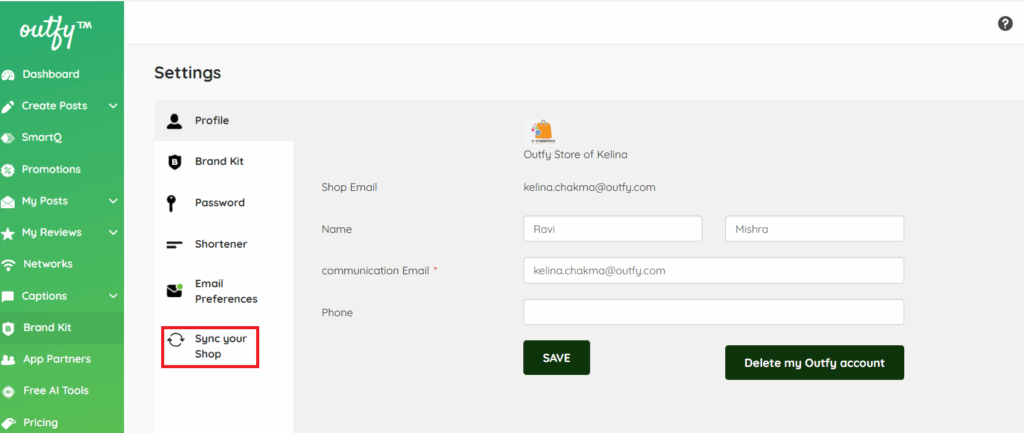Screen dimensions: 1024x433
Task: Expand the Create Posts submenu chevron
Action: point(113,106)
